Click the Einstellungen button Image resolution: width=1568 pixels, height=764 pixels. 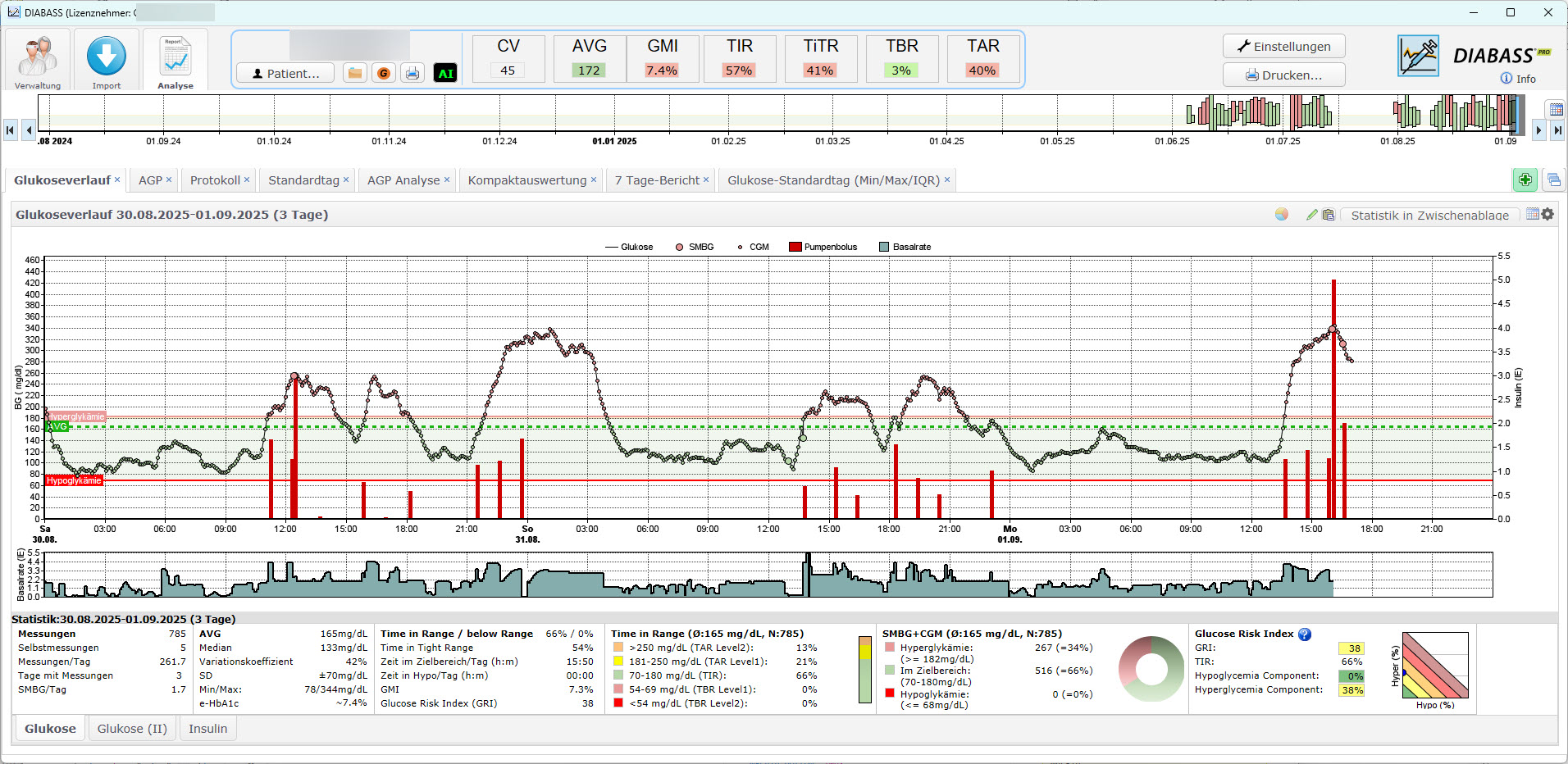point(1283,46)
